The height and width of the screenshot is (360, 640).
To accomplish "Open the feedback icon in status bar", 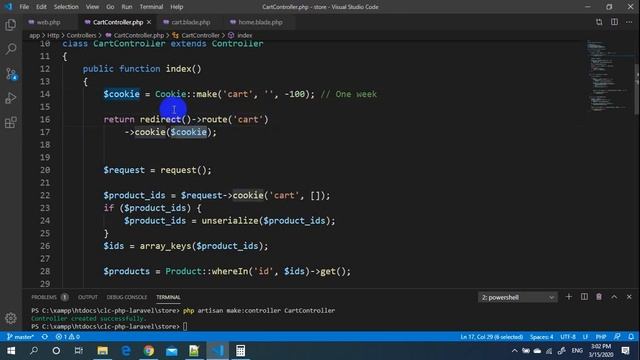I will (617, 337).
